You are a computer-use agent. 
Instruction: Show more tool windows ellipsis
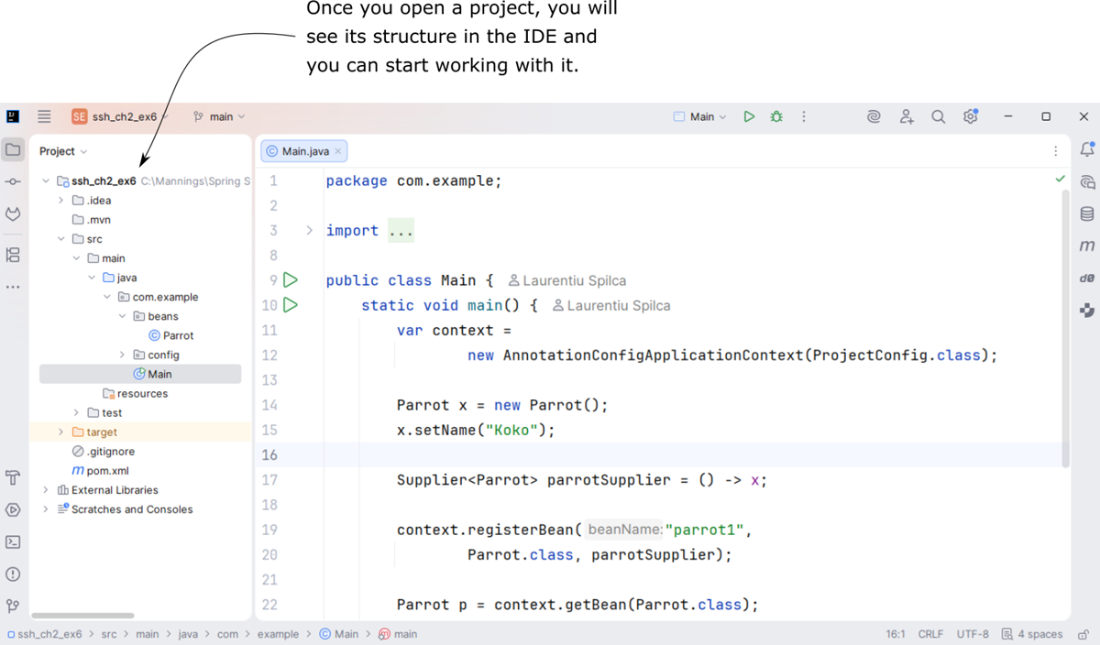[13, 287]
